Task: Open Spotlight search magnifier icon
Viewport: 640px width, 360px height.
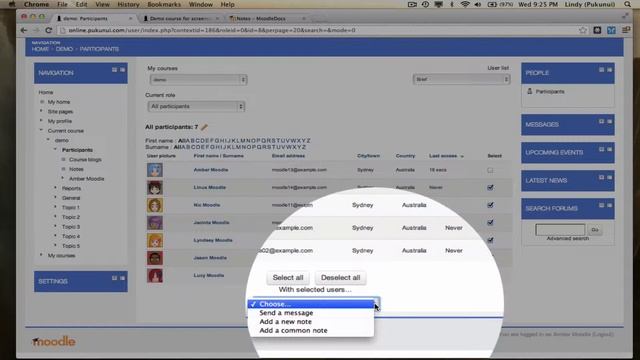Action: tap(628, 4)
